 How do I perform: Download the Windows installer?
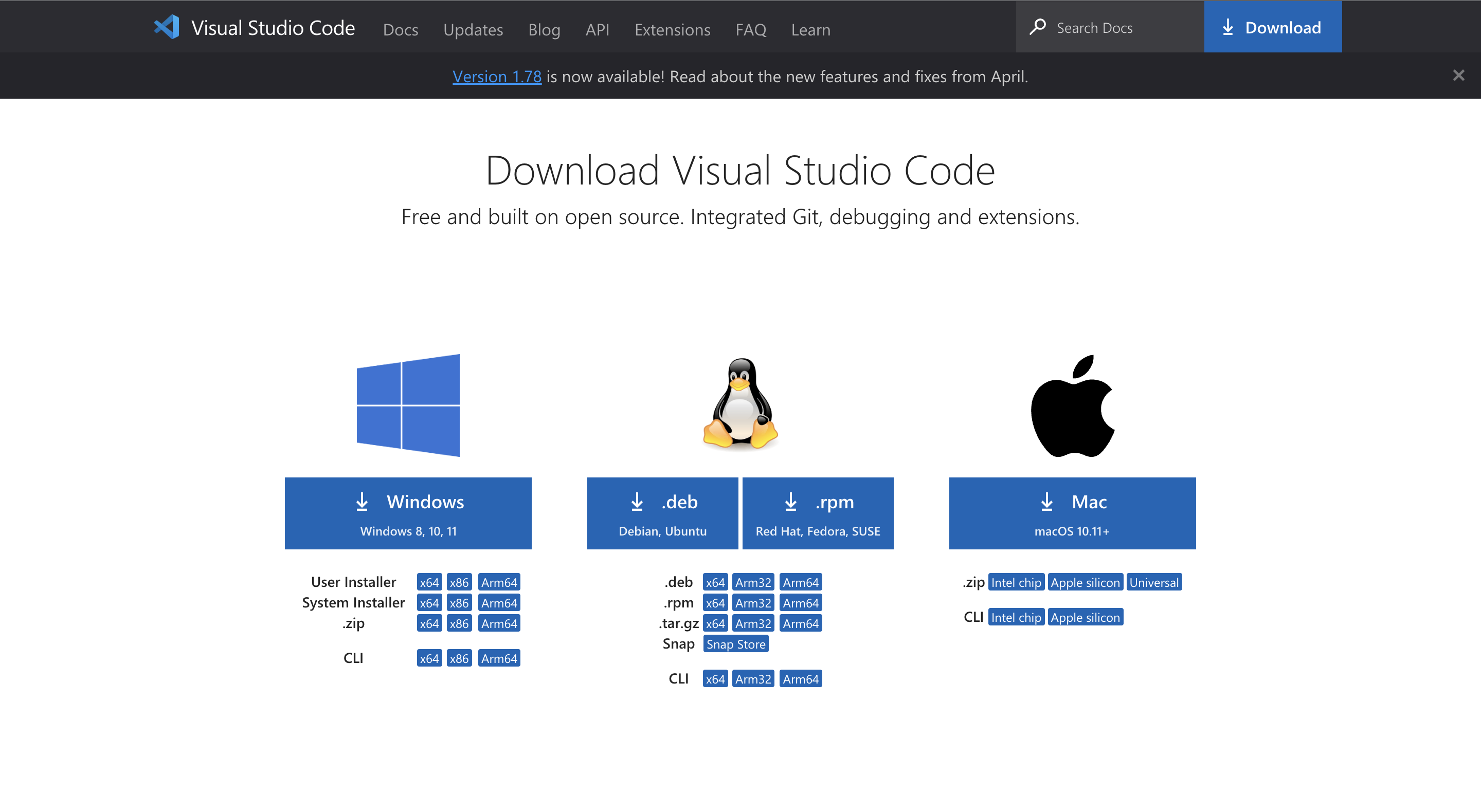[408, 513]
